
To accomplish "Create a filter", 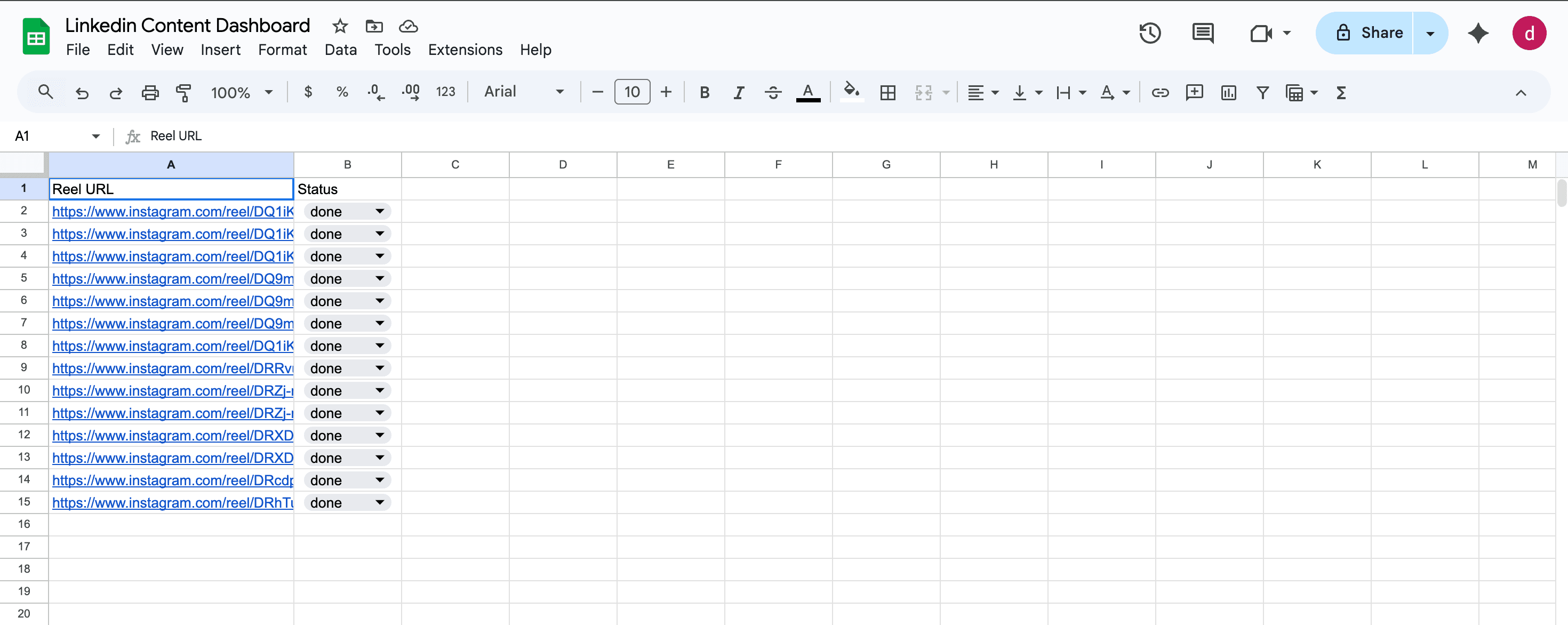I will 1262,92.
